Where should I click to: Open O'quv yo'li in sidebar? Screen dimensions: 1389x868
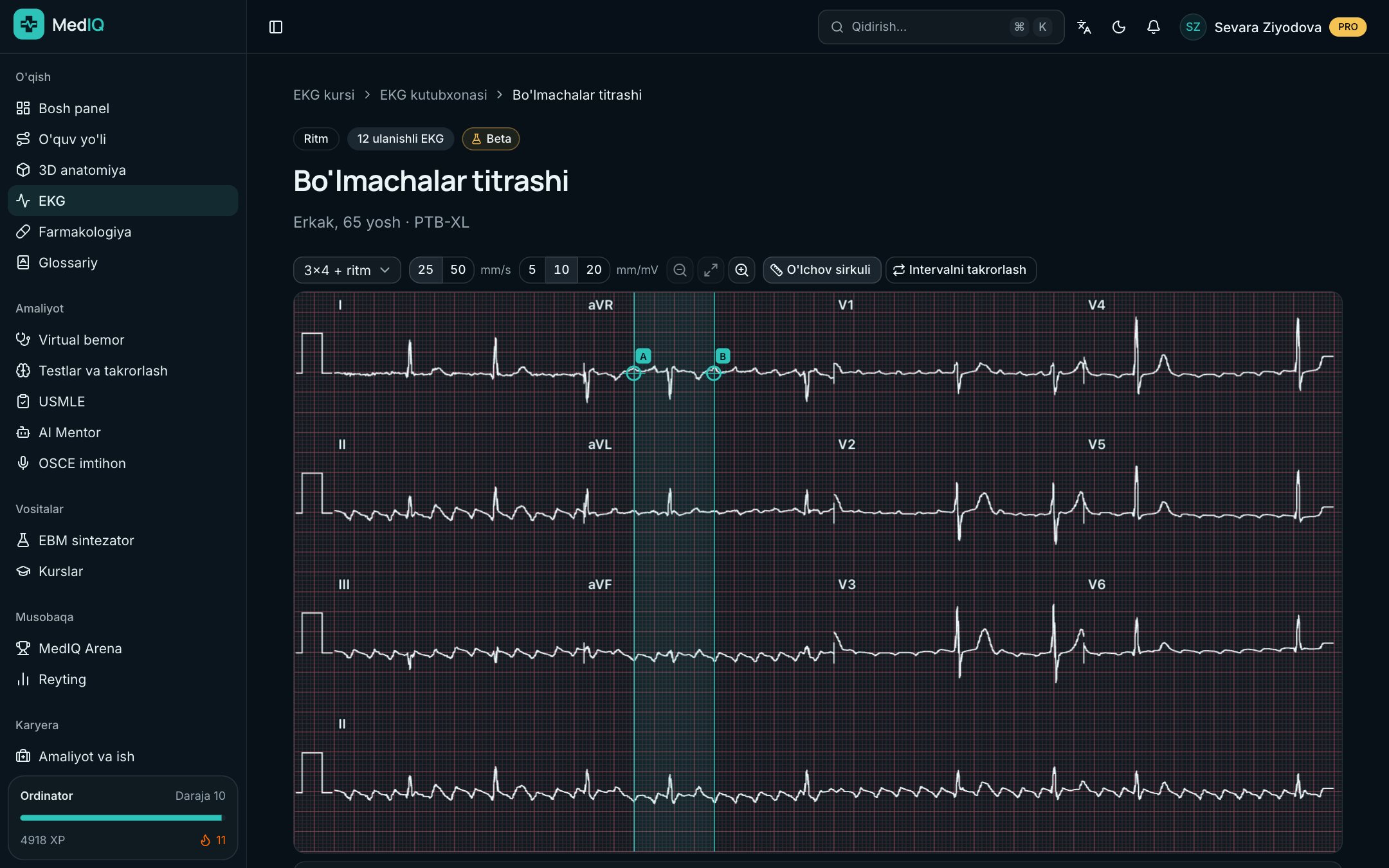click(x=123, y=139)
